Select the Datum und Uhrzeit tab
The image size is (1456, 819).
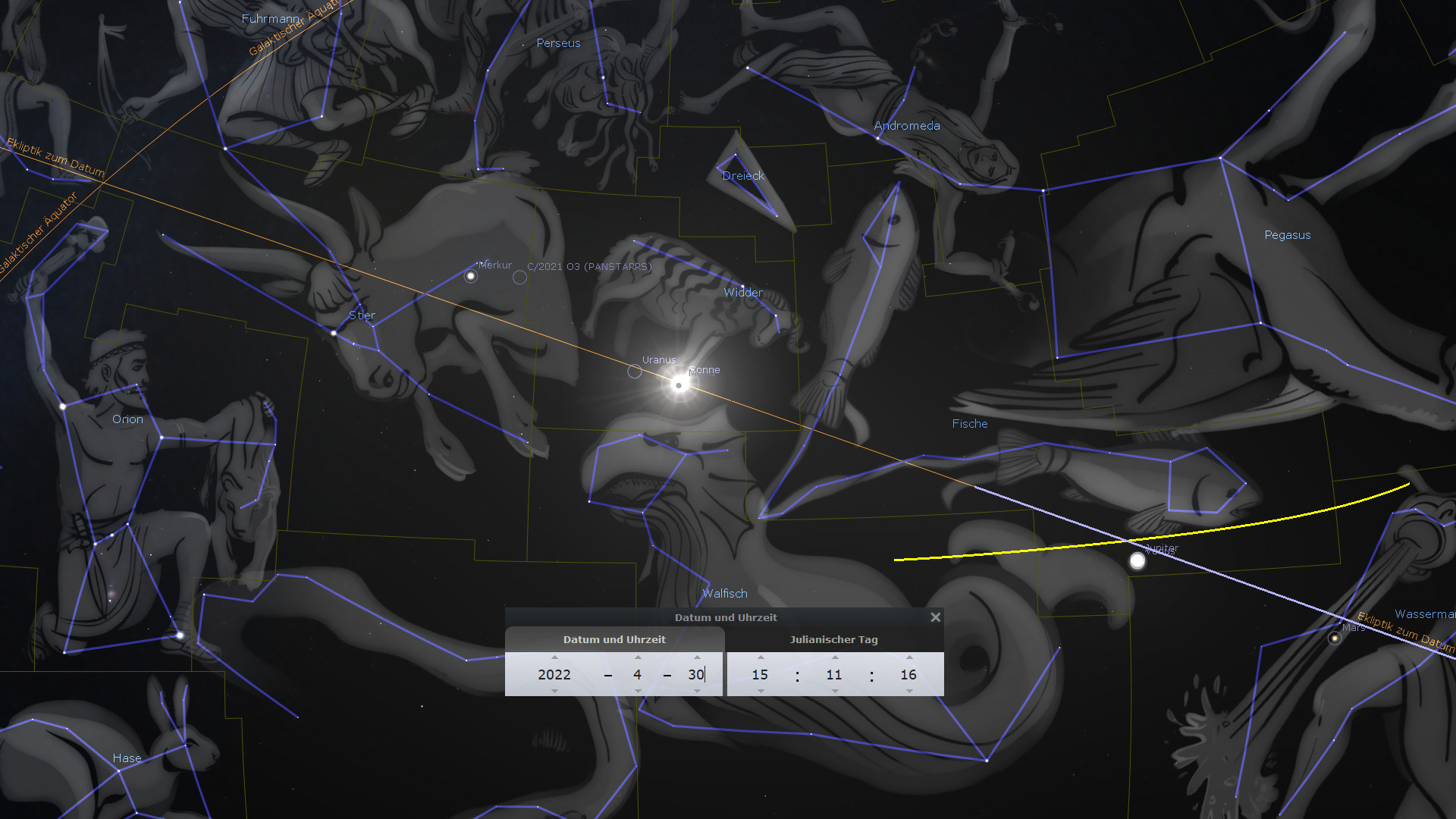(614, 639)
